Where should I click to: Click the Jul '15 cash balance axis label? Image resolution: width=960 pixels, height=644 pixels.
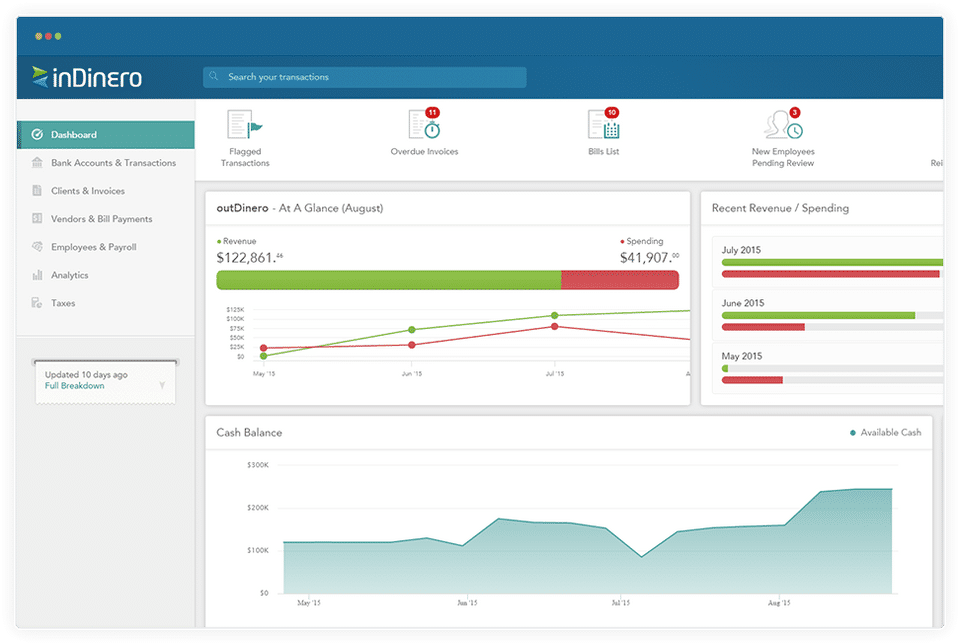(x=620, y=603)
